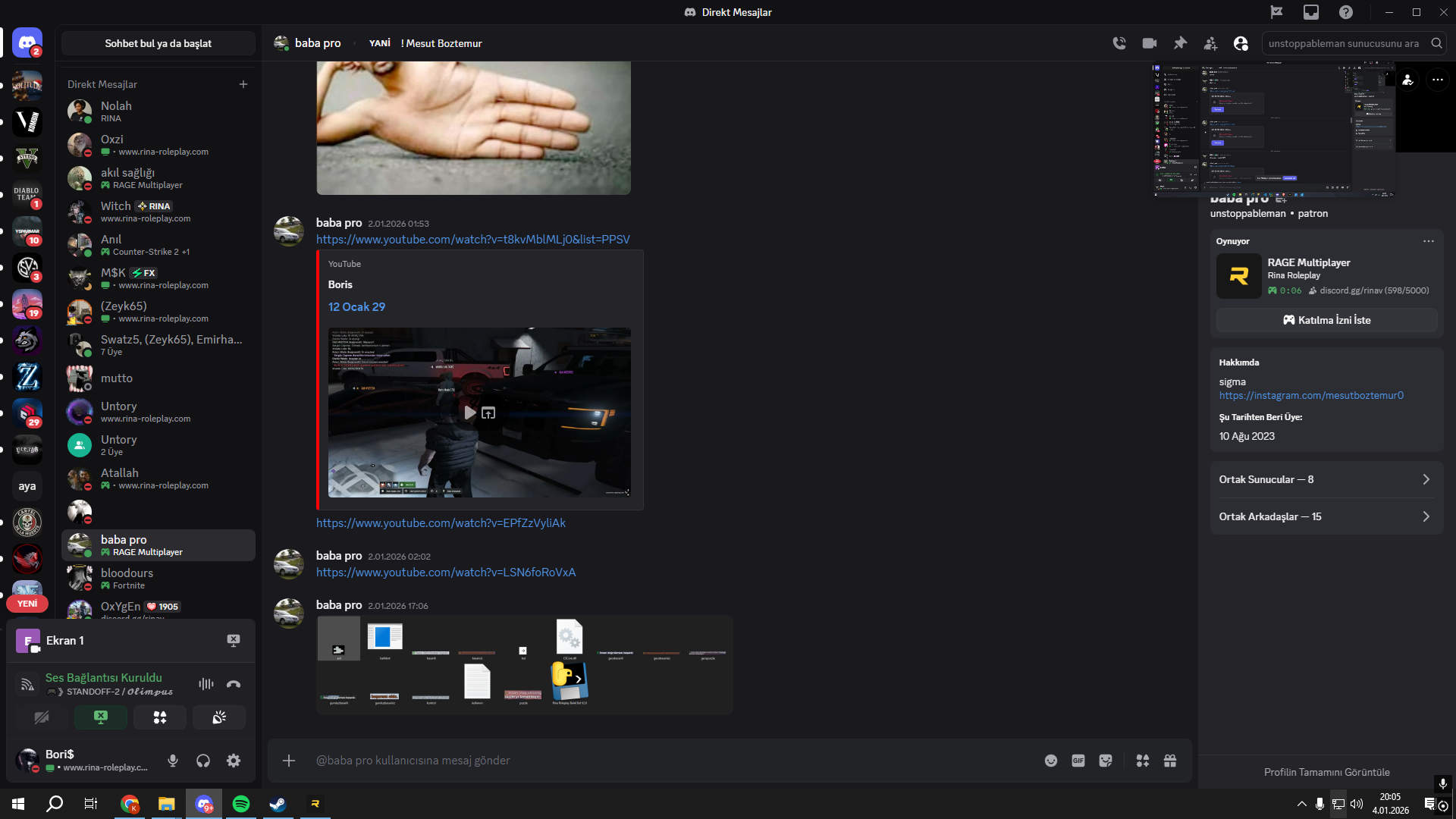
Task: Open profile more options dots
Action: [1438, 80]
